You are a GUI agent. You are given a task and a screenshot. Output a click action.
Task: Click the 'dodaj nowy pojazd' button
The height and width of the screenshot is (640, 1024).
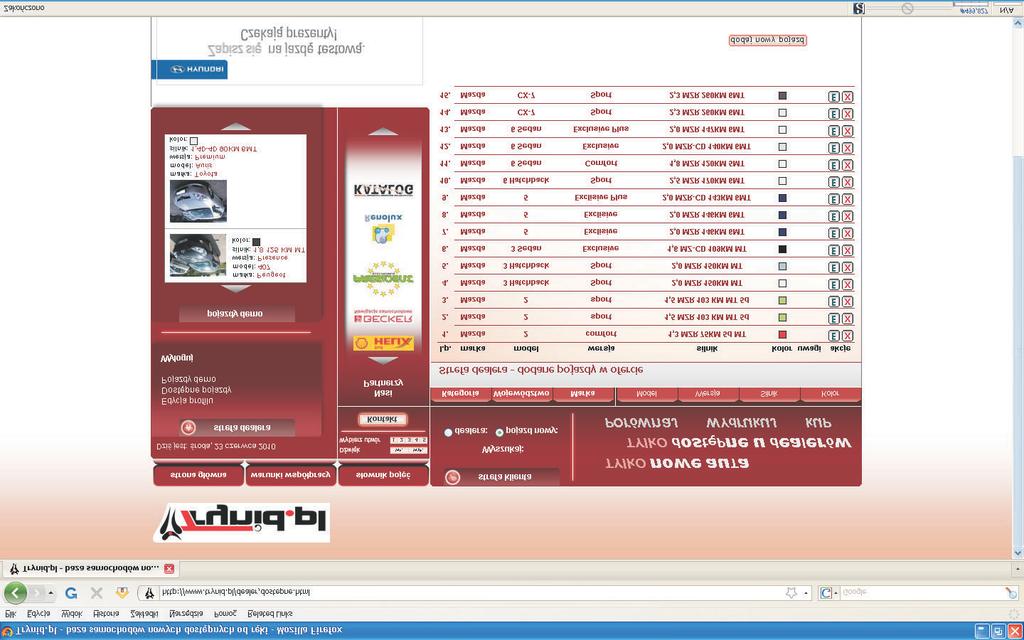pyautogui.click(x=768, y=40)
